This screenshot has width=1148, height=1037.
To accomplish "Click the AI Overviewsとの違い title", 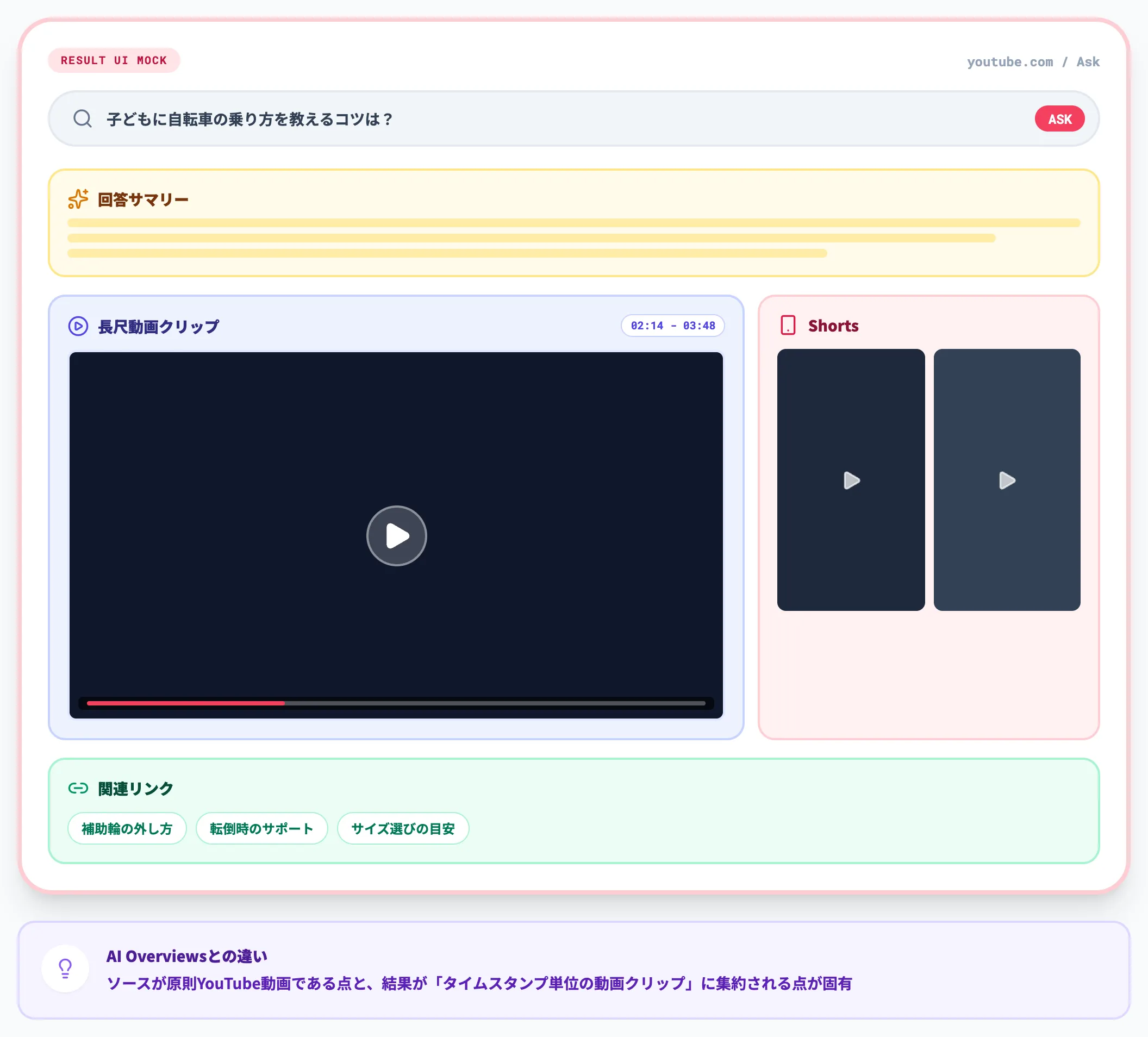I will click(x=187, y=955).
